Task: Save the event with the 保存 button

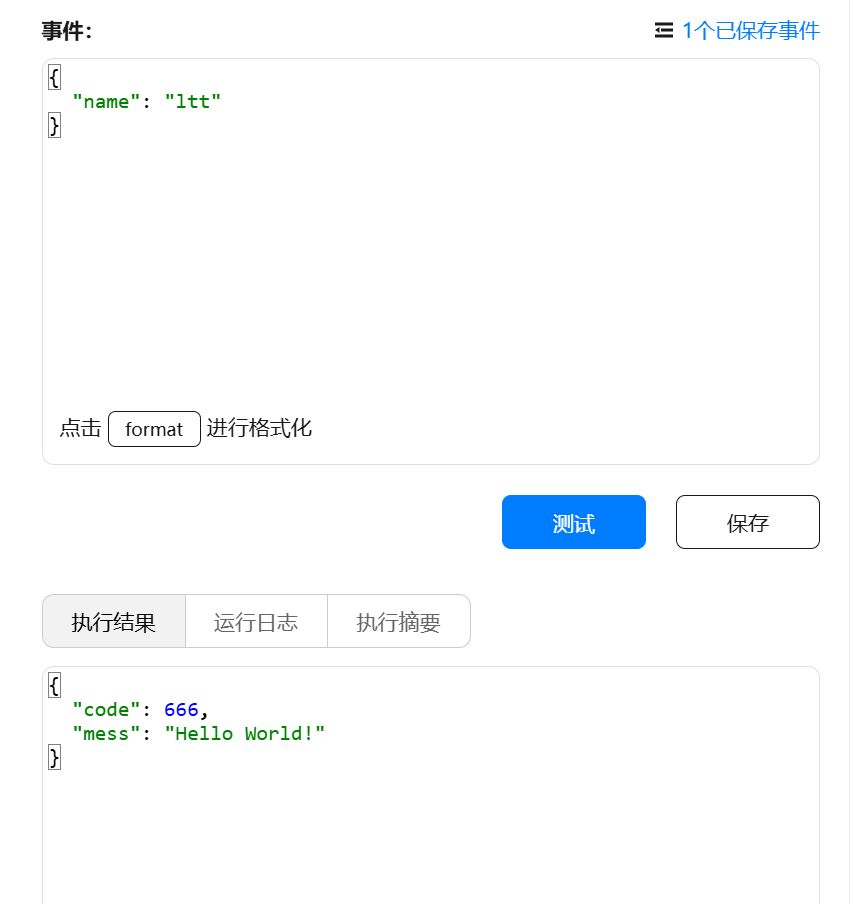Action: pyautogui.click(x=748, y=522)
